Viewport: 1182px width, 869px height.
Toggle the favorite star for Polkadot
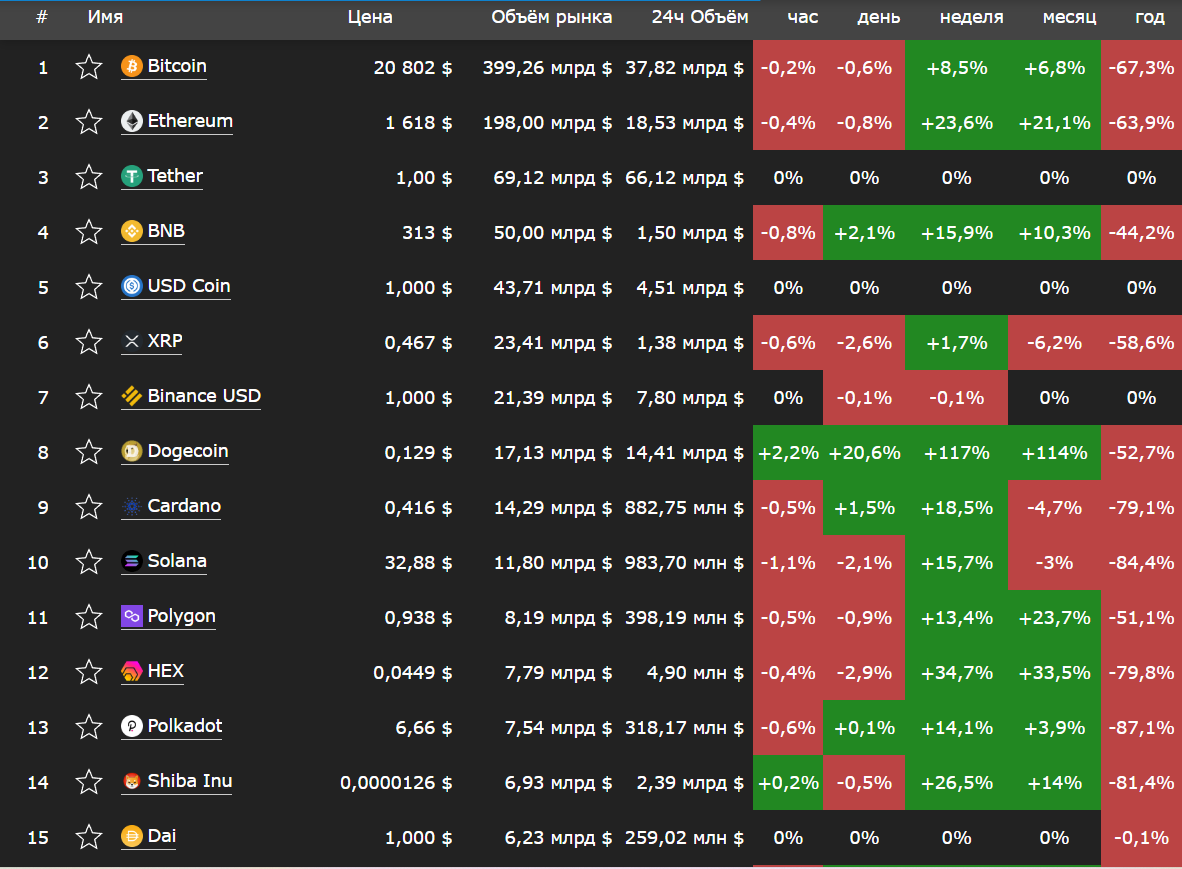[89, 727]
